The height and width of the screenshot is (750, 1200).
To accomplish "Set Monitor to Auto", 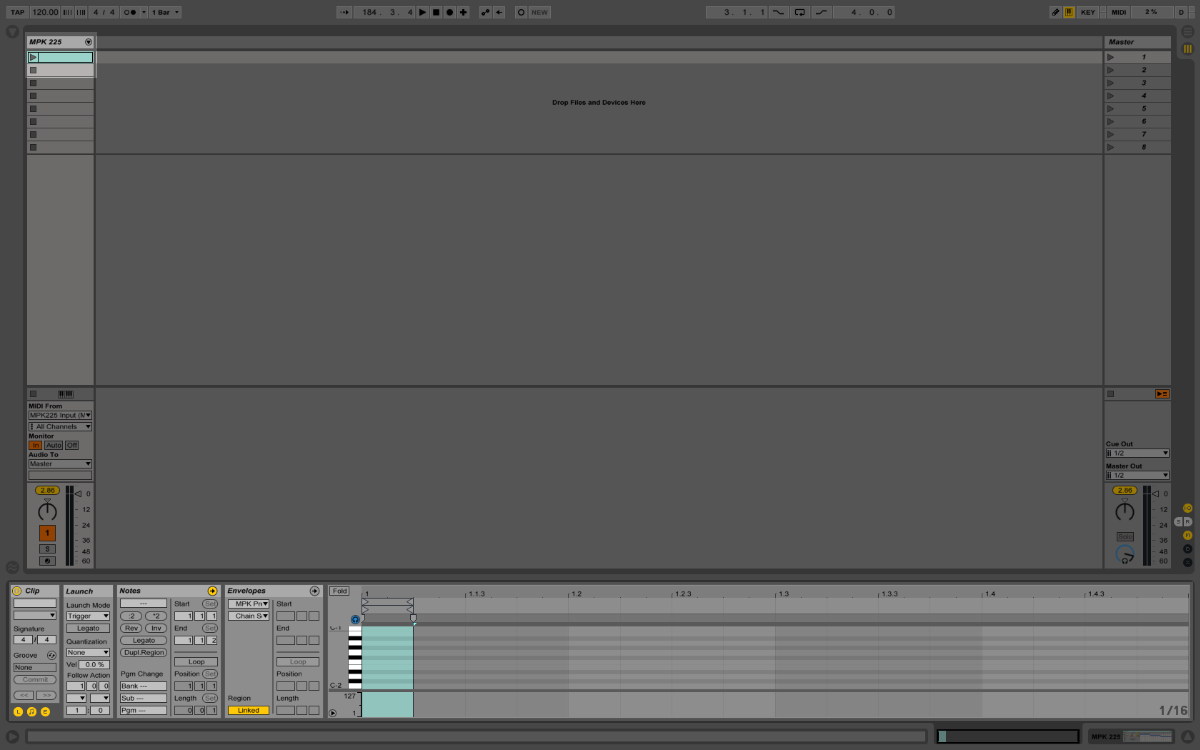I will pos(53,445).
